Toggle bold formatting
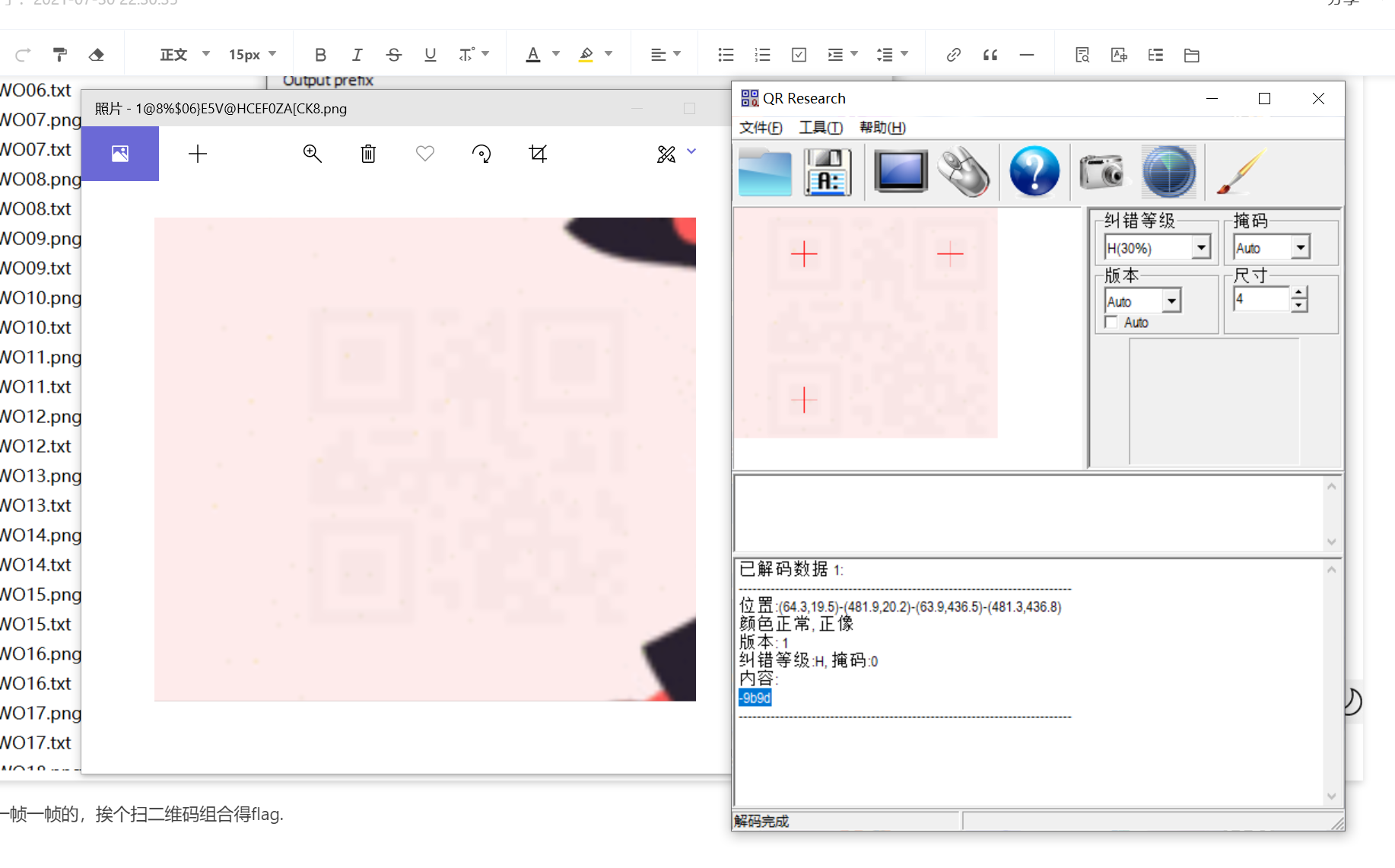1395x868 pixels. pyautogui.click(x=320, y=55)
